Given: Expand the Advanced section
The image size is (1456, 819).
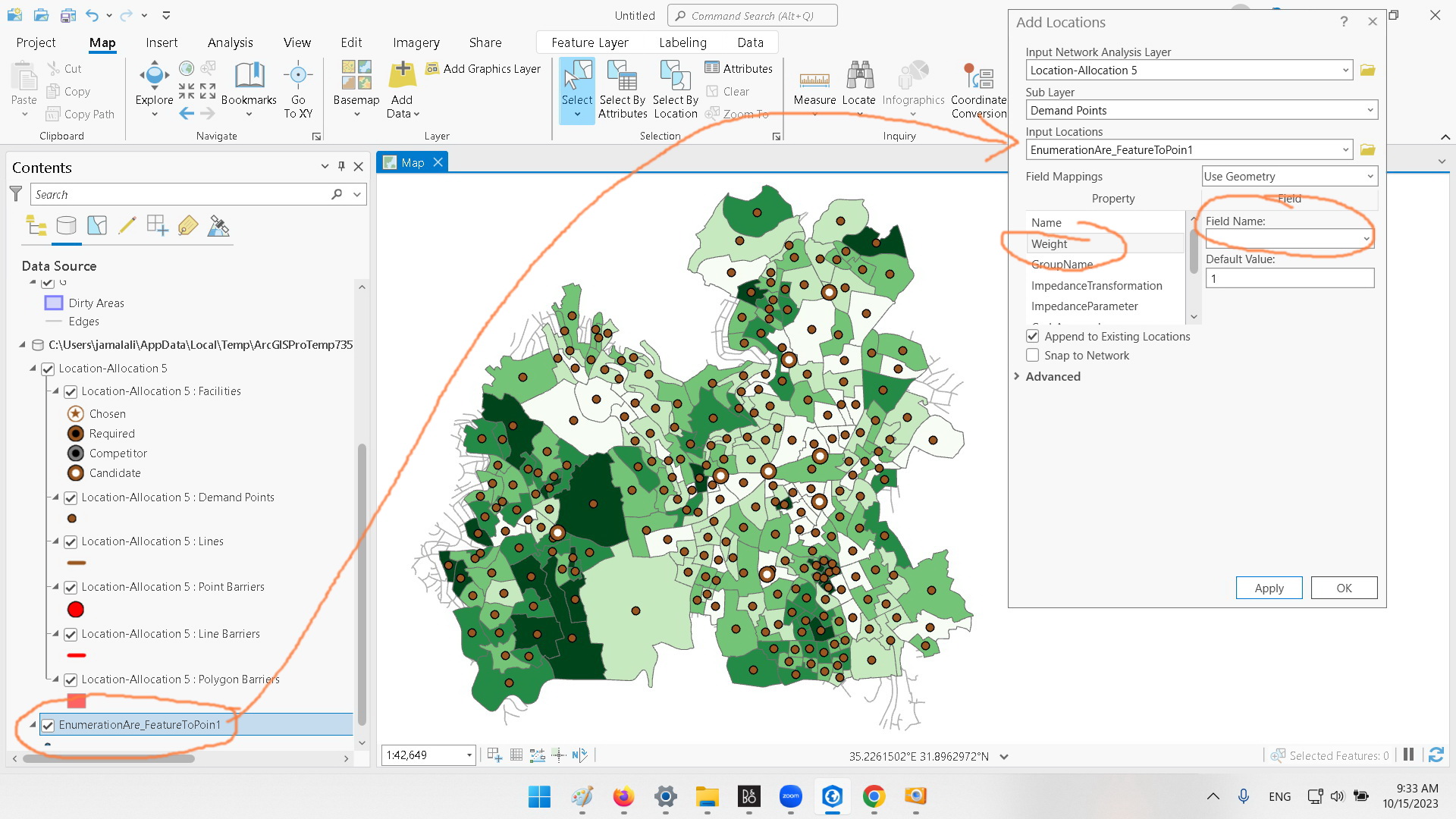Looking at the screenshot, I should (1053, 376).
